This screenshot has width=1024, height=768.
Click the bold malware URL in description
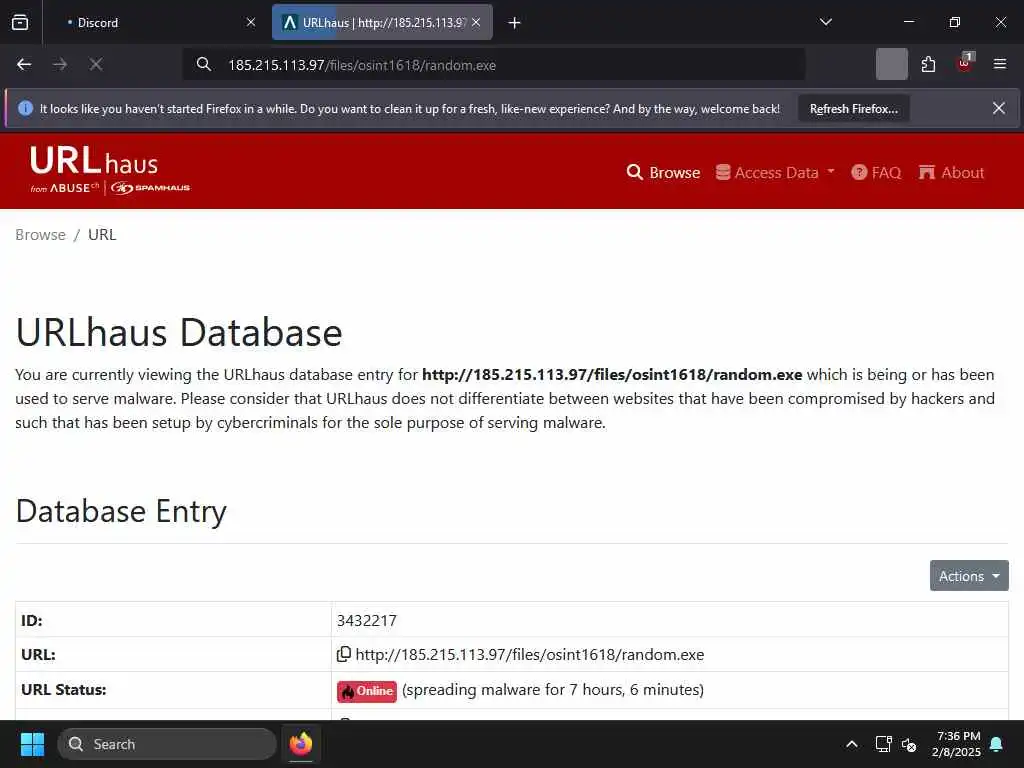click(612, 375)
